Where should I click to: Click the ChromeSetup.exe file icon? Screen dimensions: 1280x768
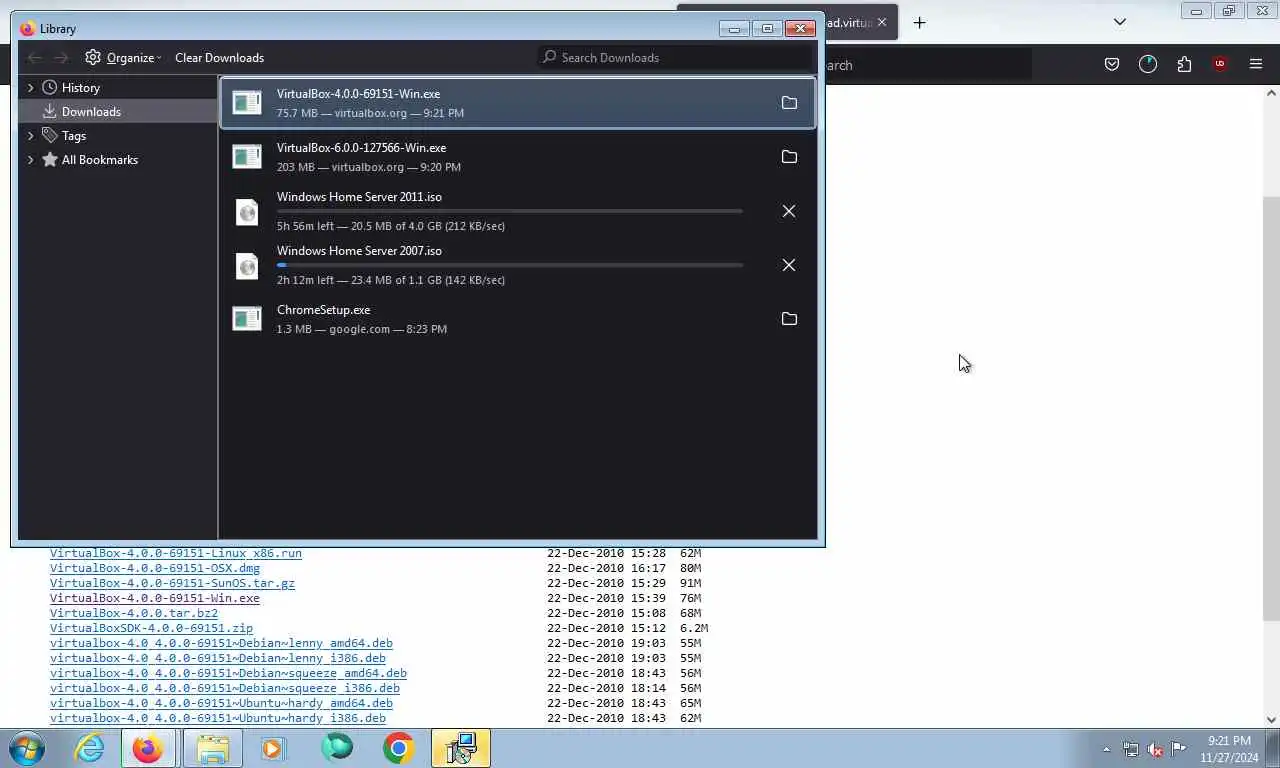[247, 319]
